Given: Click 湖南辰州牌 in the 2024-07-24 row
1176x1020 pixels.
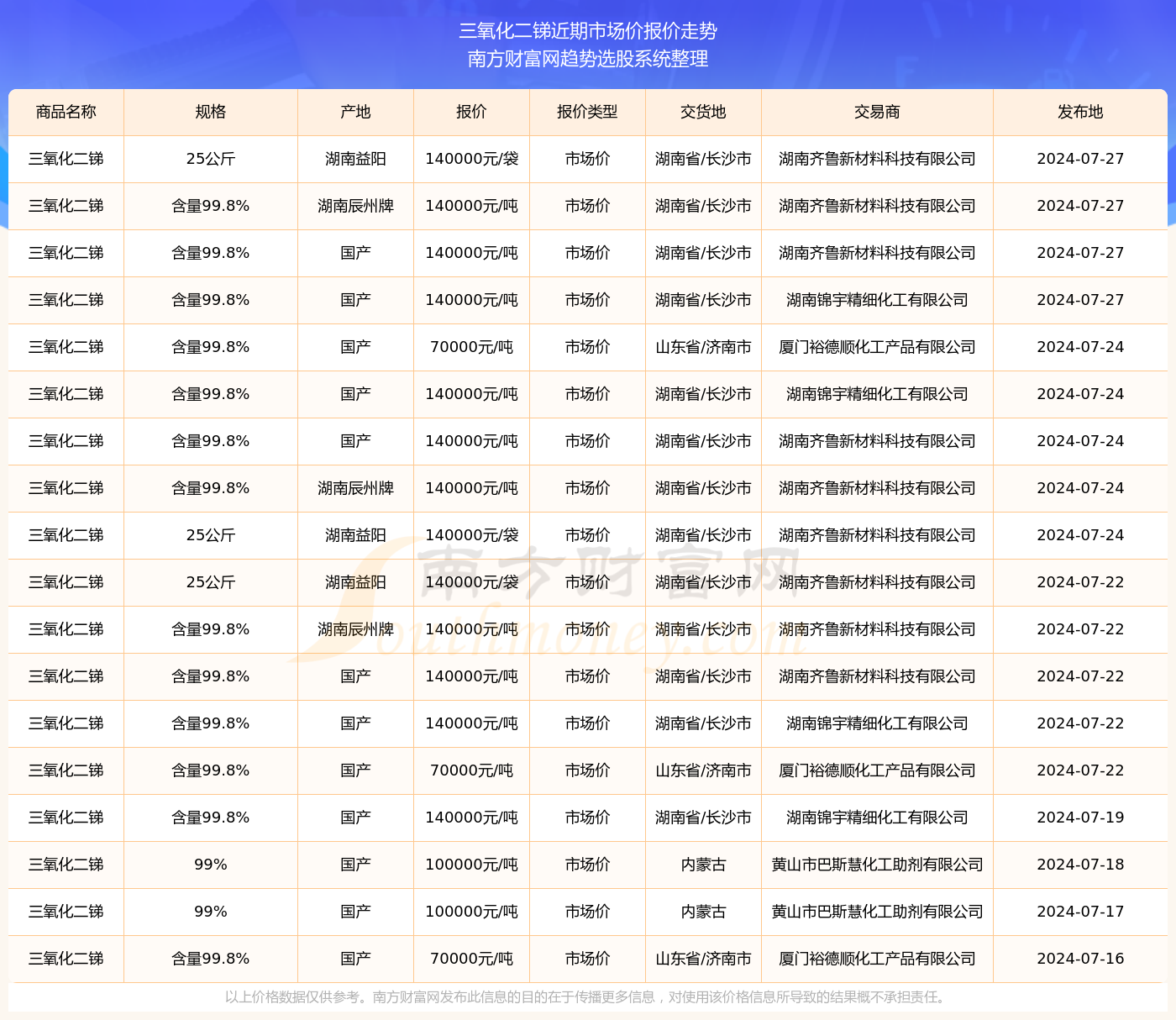Looking at the screenshot, I should (355, 488).
